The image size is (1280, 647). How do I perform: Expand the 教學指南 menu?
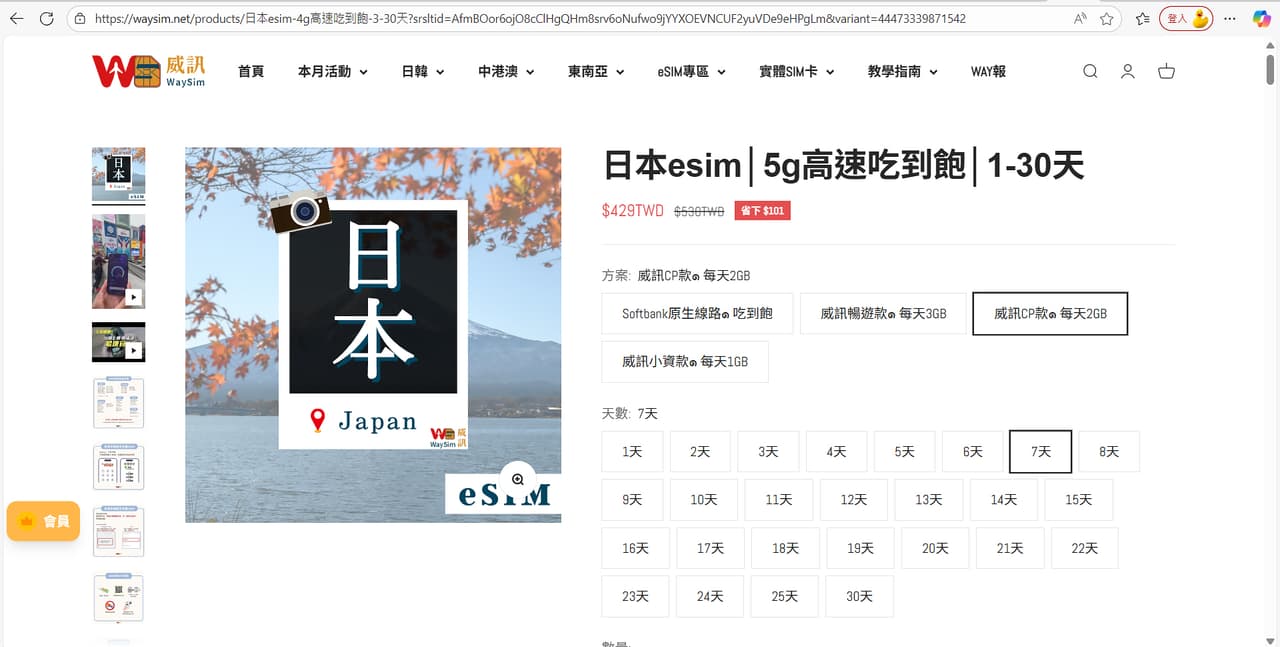pos(903,71)
